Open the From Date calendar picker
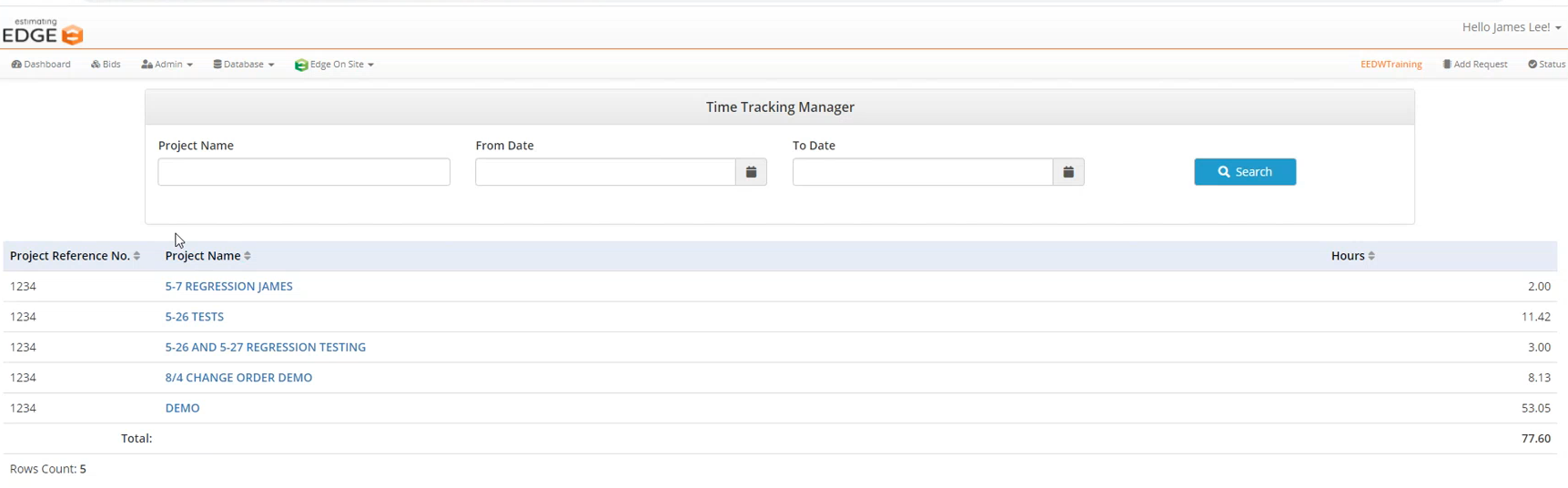 (751, 172)
